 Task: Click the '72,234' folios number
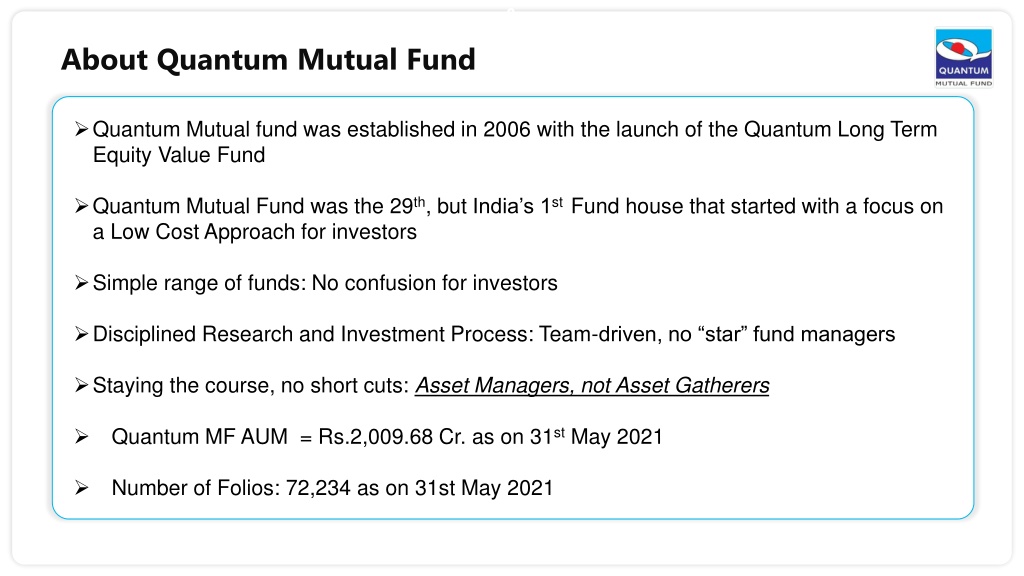point(318,488)
